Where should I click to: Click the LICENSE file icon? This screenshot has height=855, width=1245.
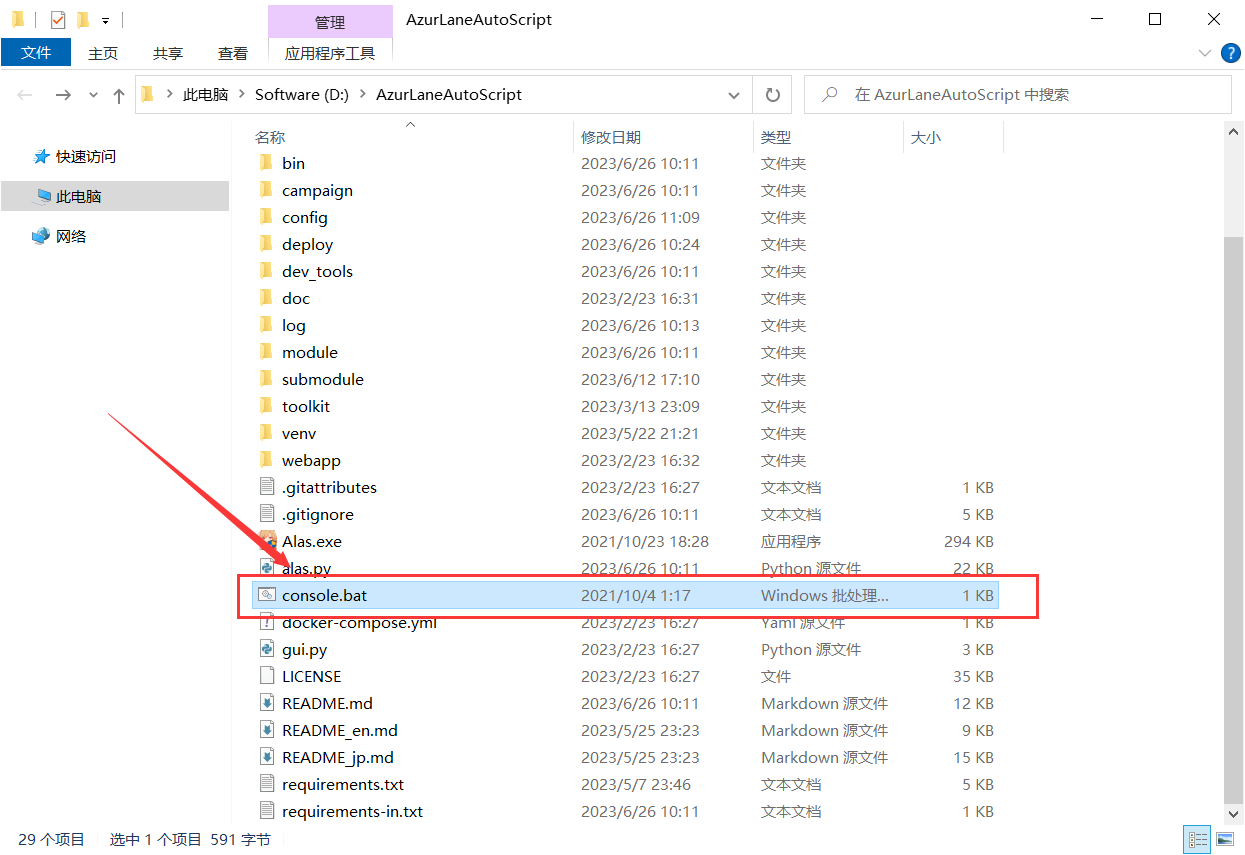point(266,676)
